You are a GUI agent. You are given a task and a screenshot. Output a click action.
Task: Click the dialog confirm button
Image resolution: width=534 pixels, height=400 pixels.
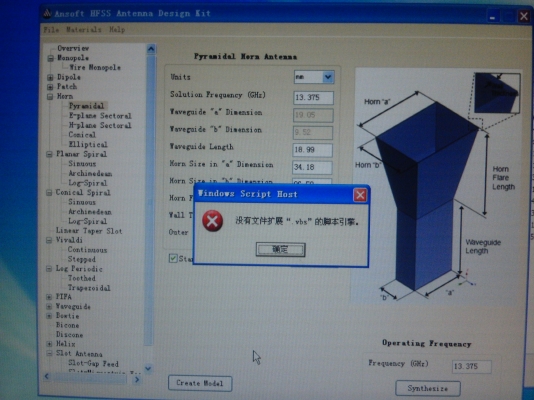pos(280,250)
